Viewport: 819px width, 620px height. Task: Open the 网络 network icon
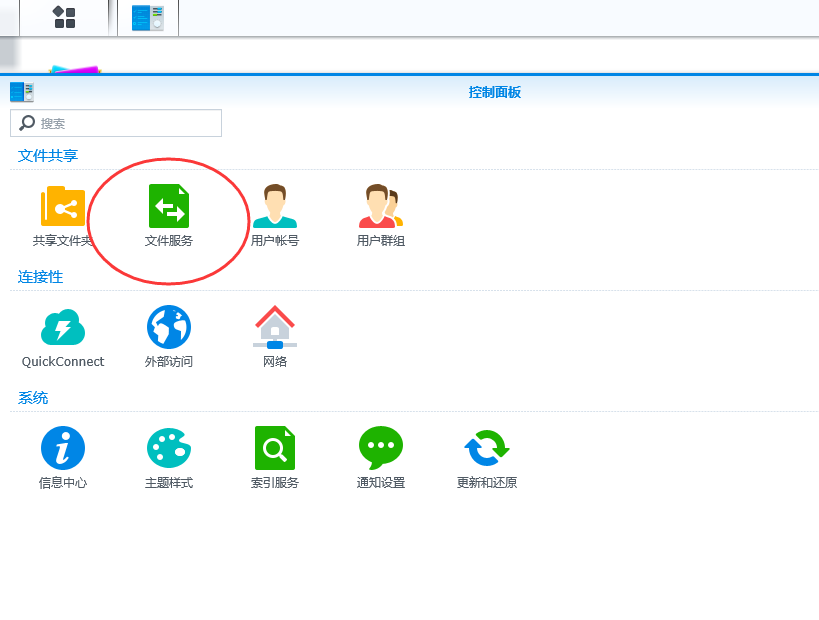[275, 327]
